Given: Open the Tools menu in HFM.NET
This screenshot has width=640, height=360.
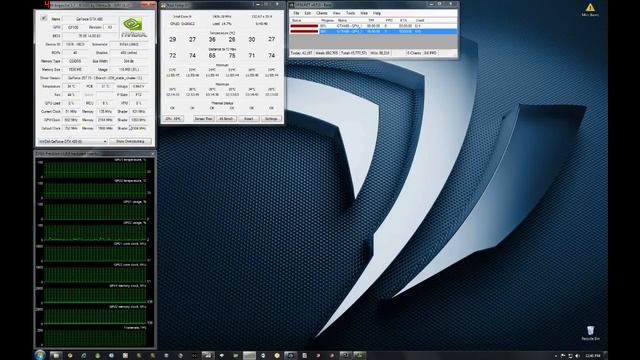Looking at the screenshot, I should click(x=350, y=13).
